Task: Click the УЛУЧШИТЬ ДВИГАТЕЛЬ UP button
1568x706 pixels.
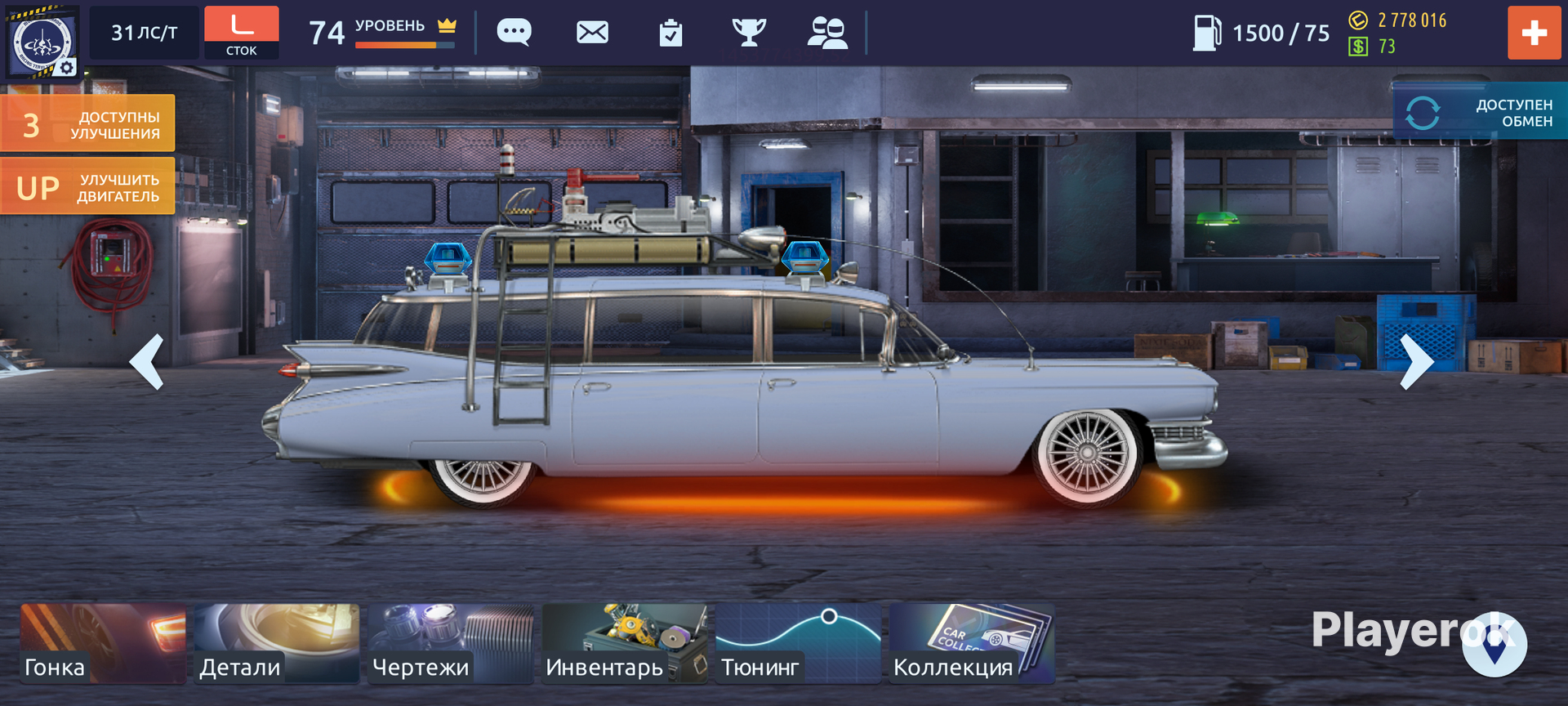Action: coord(87,186)
